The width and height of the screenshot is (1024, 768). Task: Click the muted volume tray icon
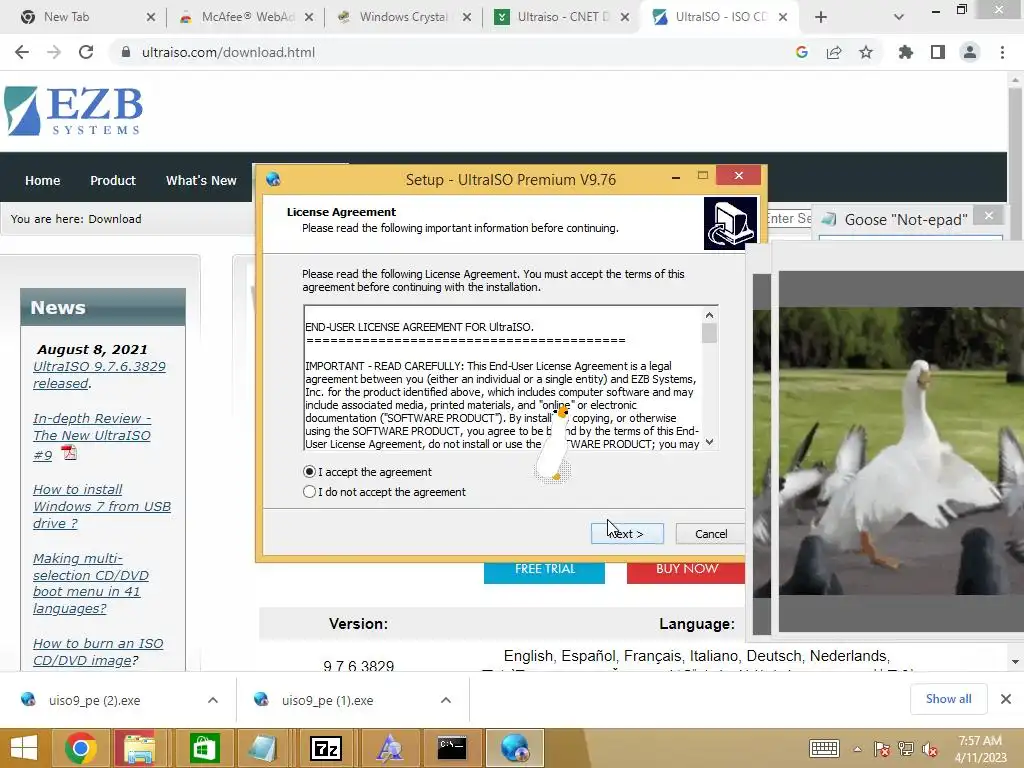click(x=930, y=749)
